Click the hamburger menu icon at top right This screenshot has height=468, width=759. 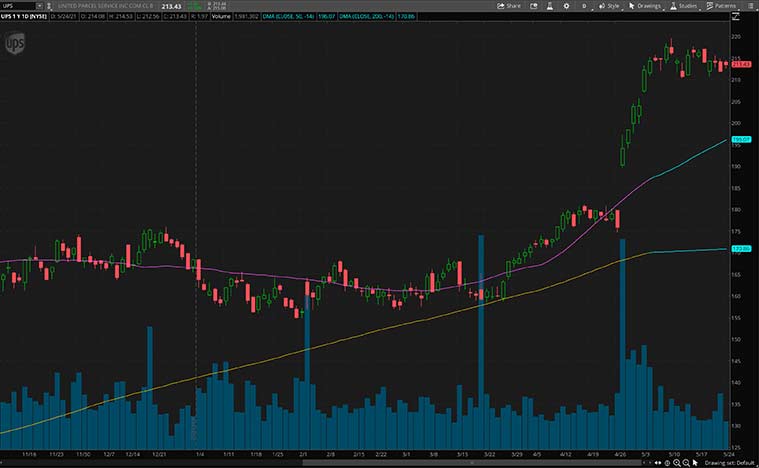coord(751,5)
